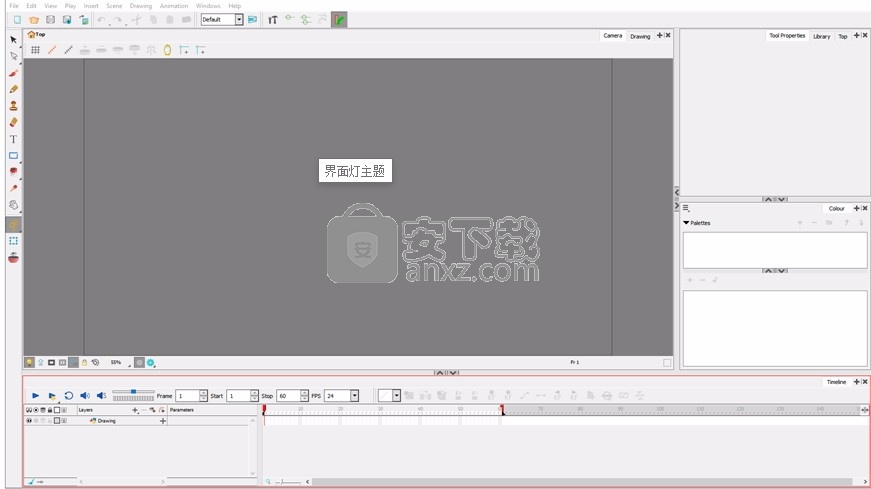Switch to the Library tab

point(822,36)
